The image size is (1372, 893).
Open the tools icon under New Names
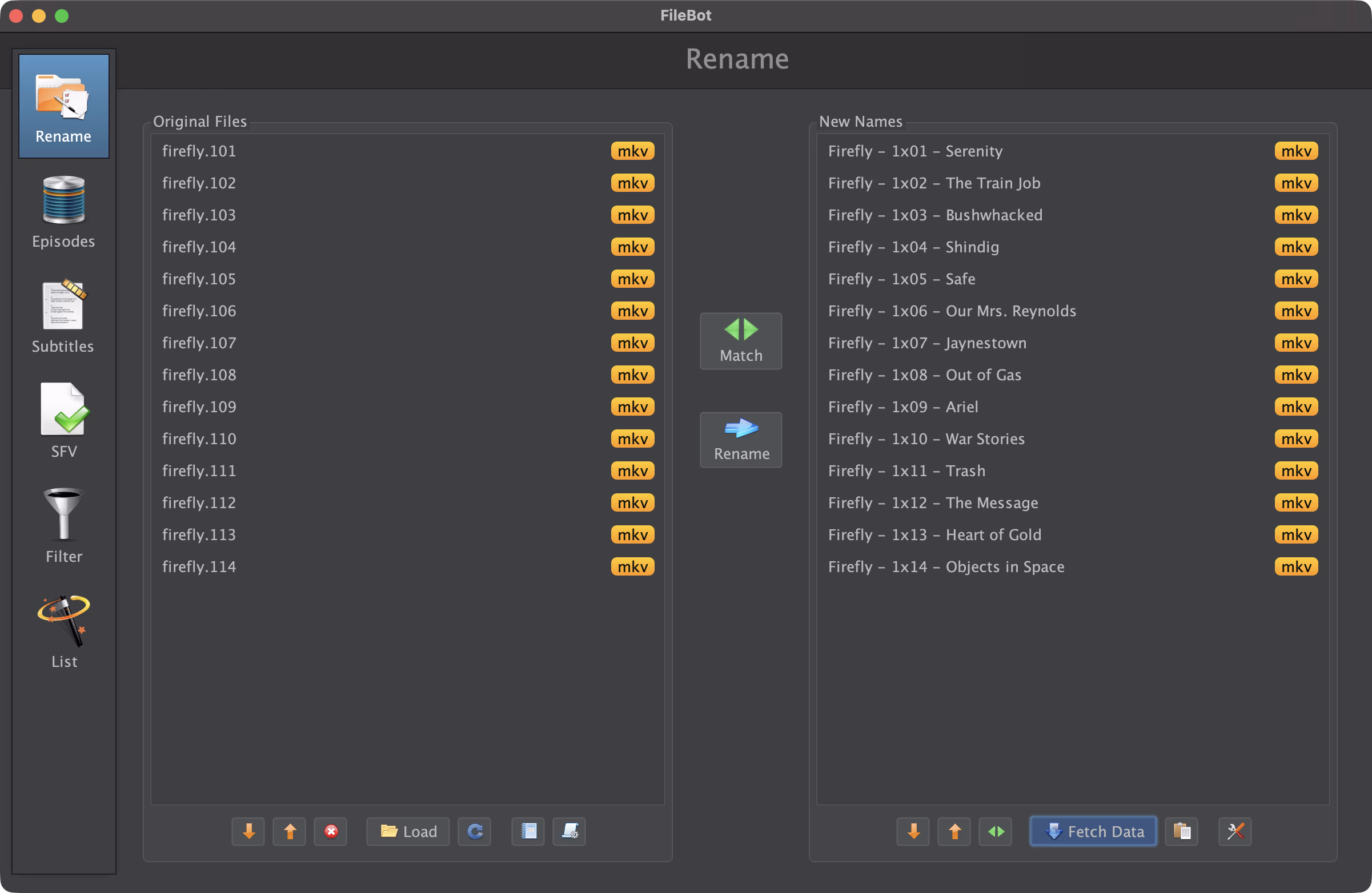[1235, 831]
